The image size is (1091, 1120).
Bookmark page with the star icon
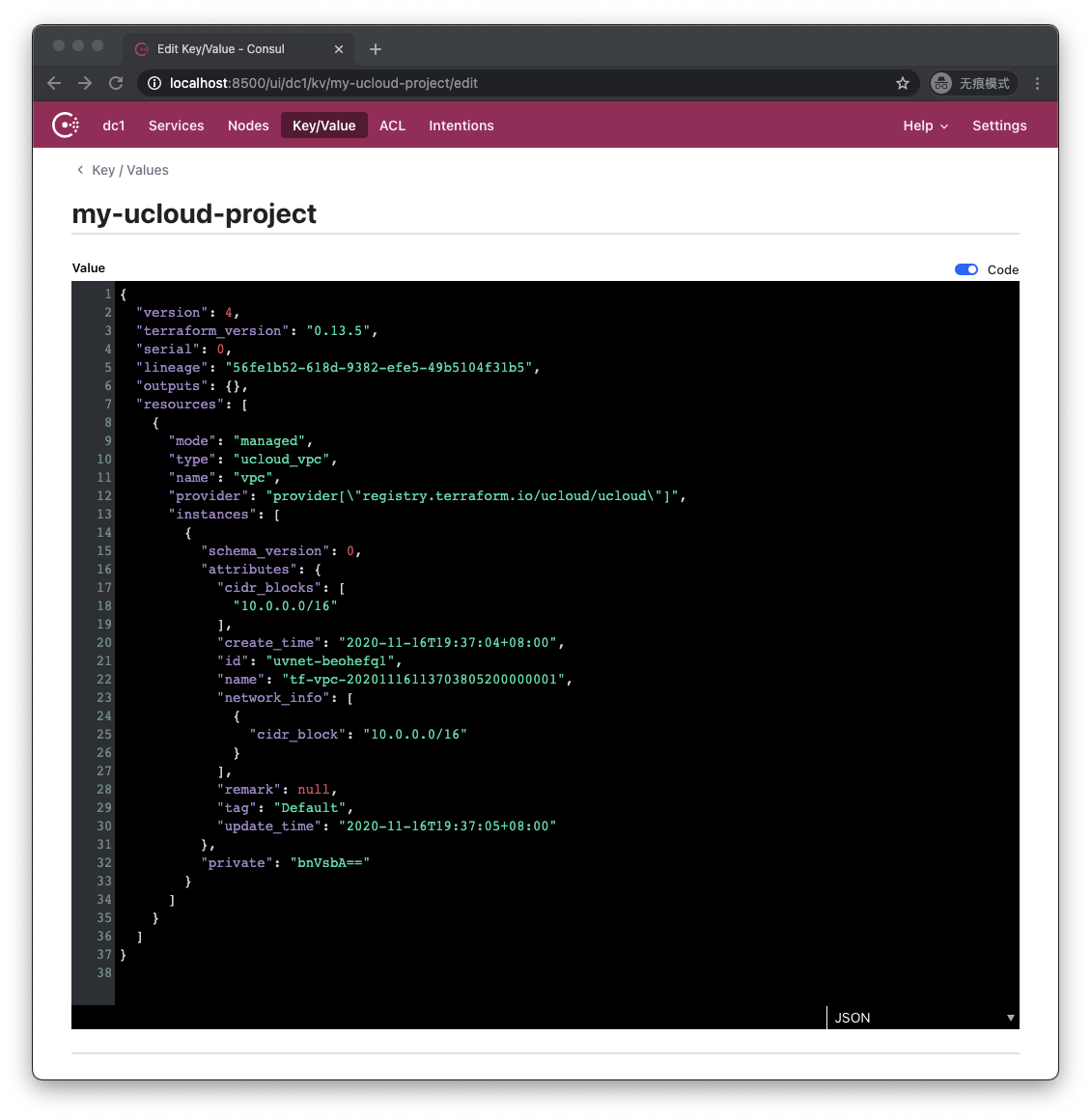click(903, 84)
